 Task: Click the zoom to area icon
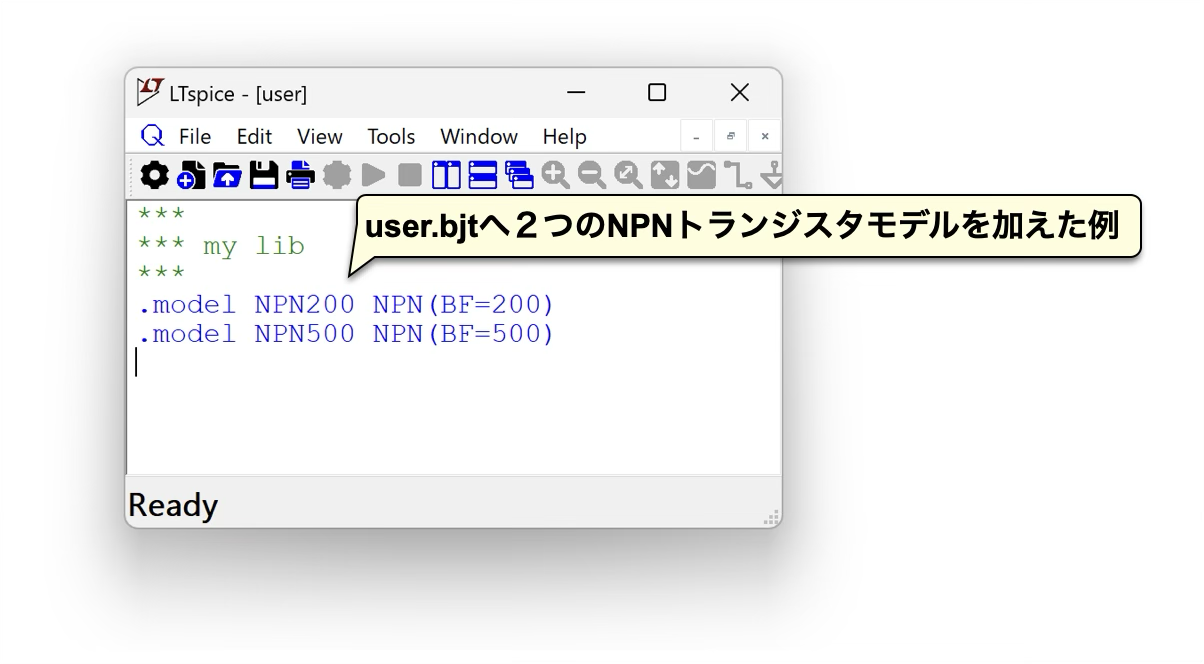point(628,176)
